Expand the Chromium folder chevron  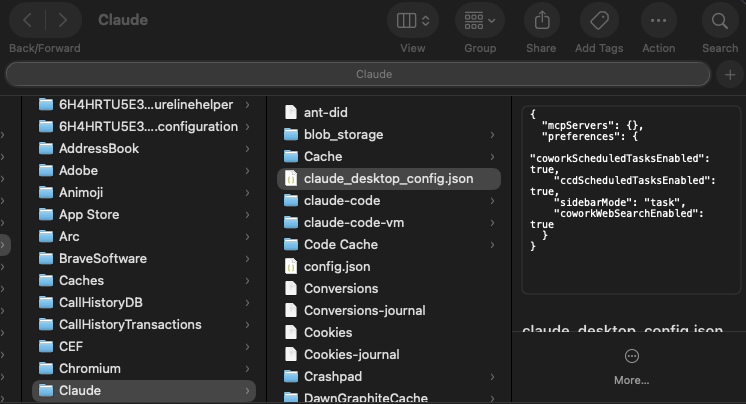(x=247, y=368)
